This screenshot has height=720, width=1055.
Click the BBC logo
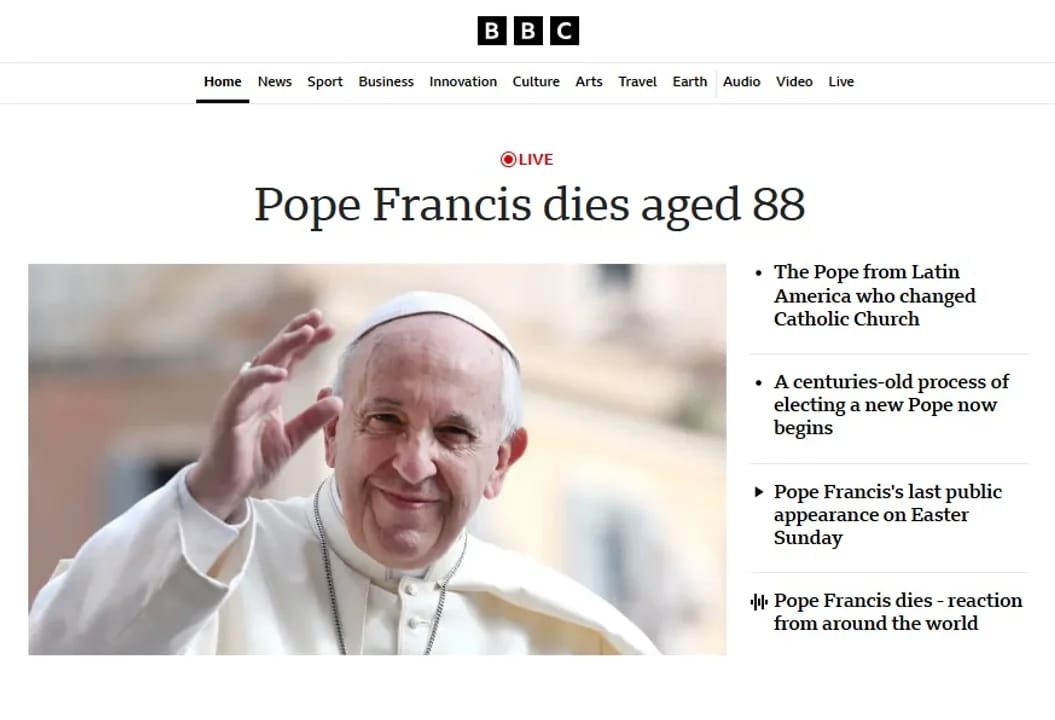pos(528,31)
